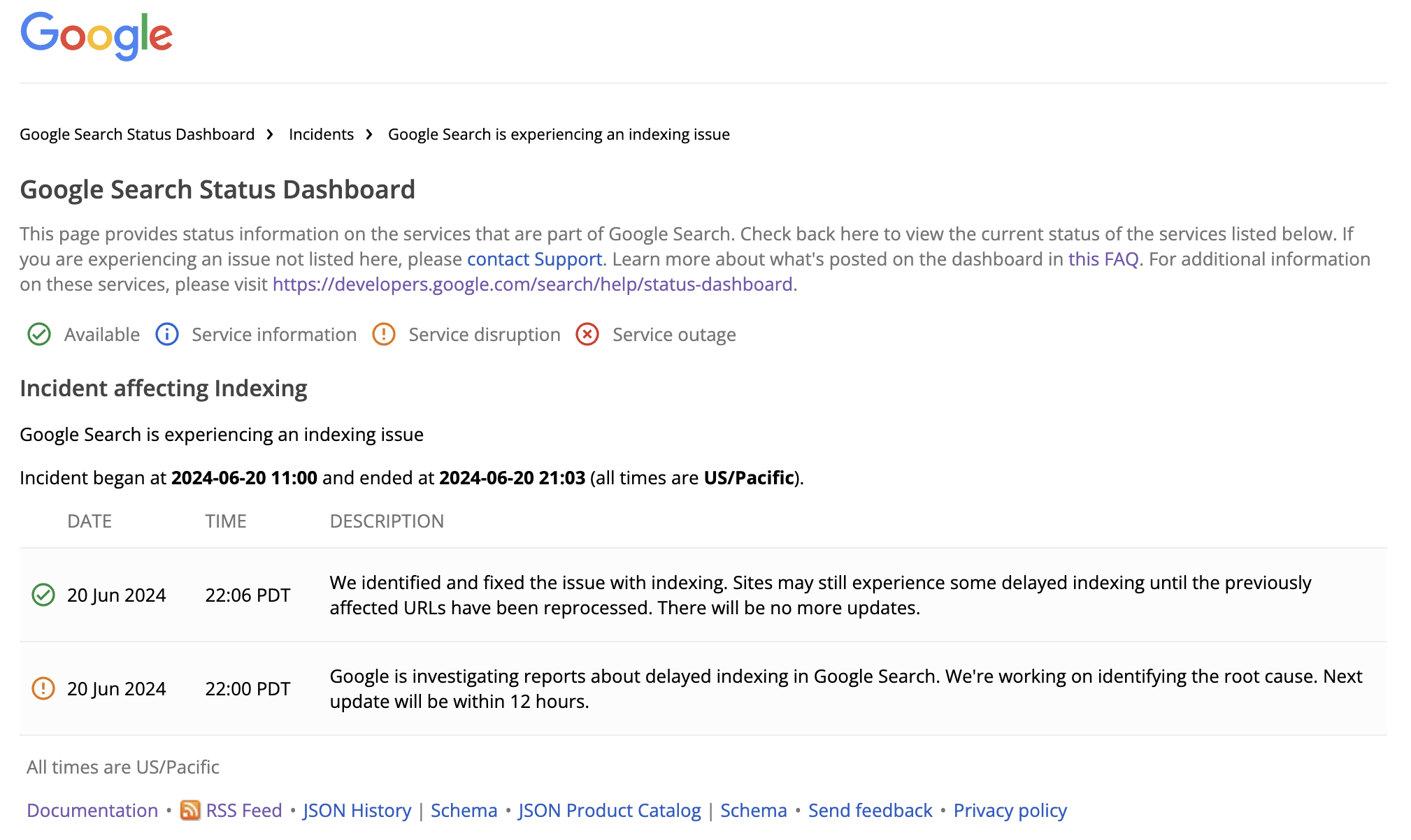The width and height of the screenshot is (1411, 840).
Task: Click the green check icon on the 22:06 update row
Action: [43, 595]
